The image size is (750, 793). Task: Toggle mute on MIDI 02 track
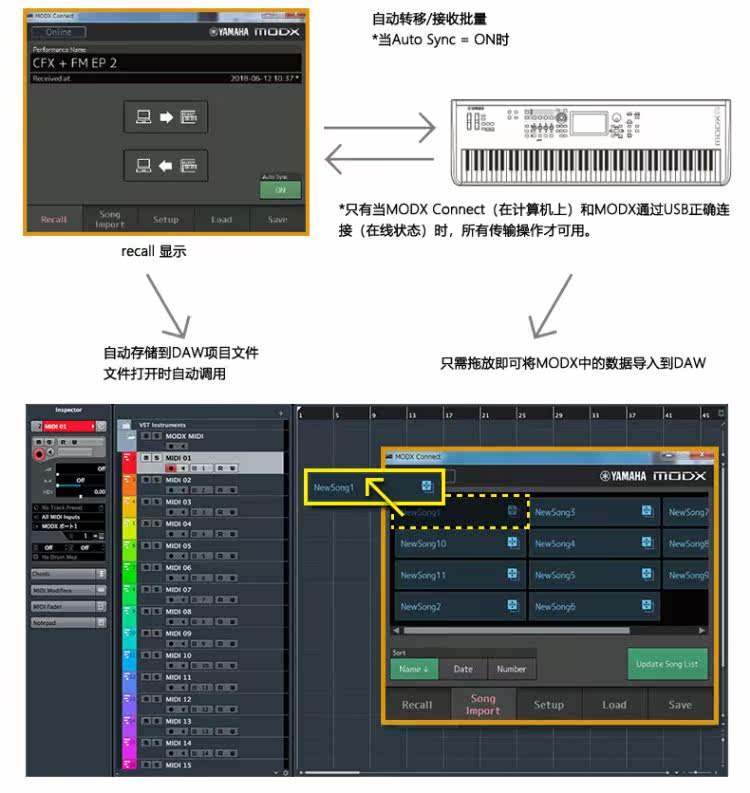coord(146,480)
